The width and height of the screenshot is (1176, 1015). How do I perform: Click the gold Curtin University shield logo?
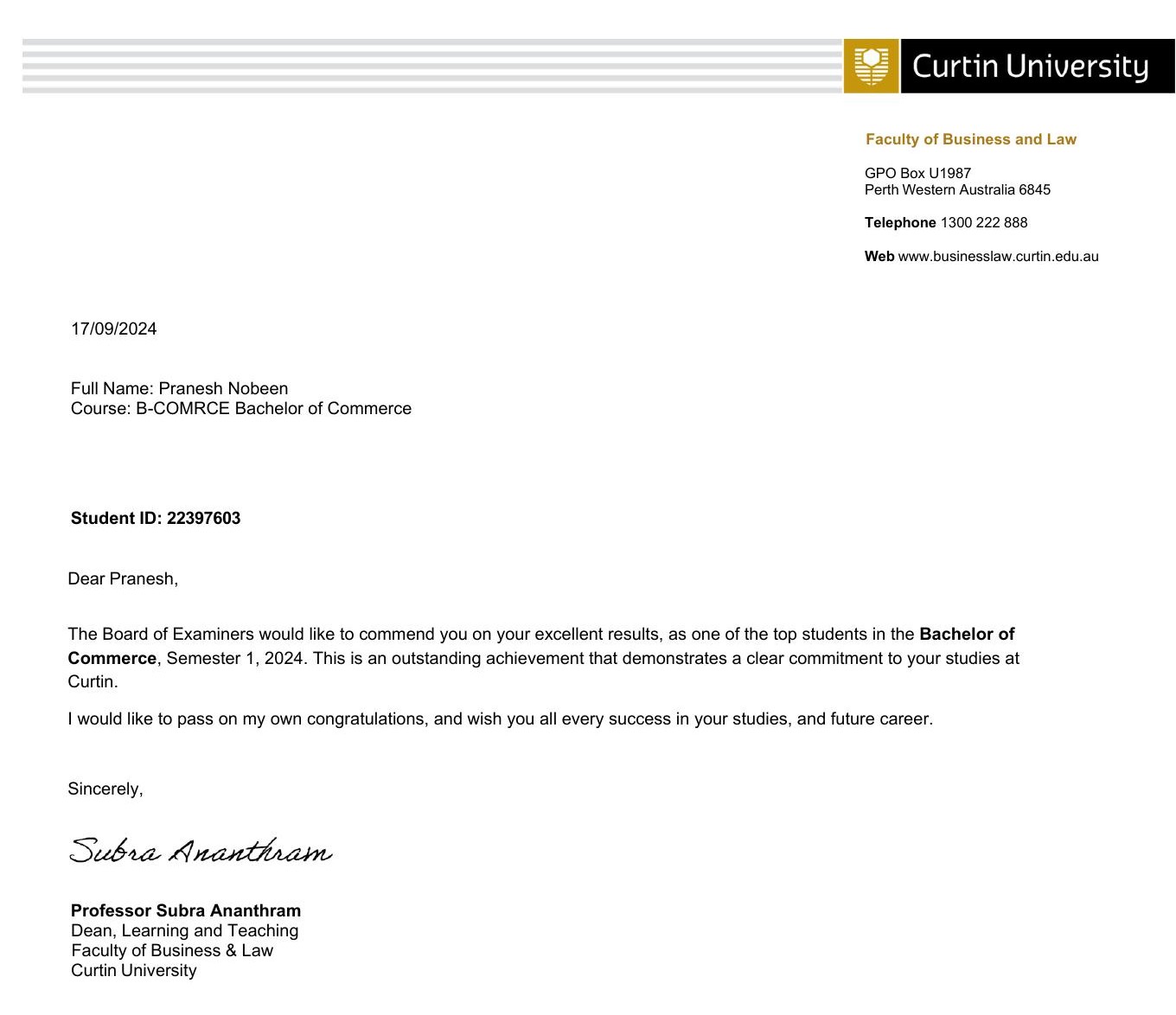871,66
